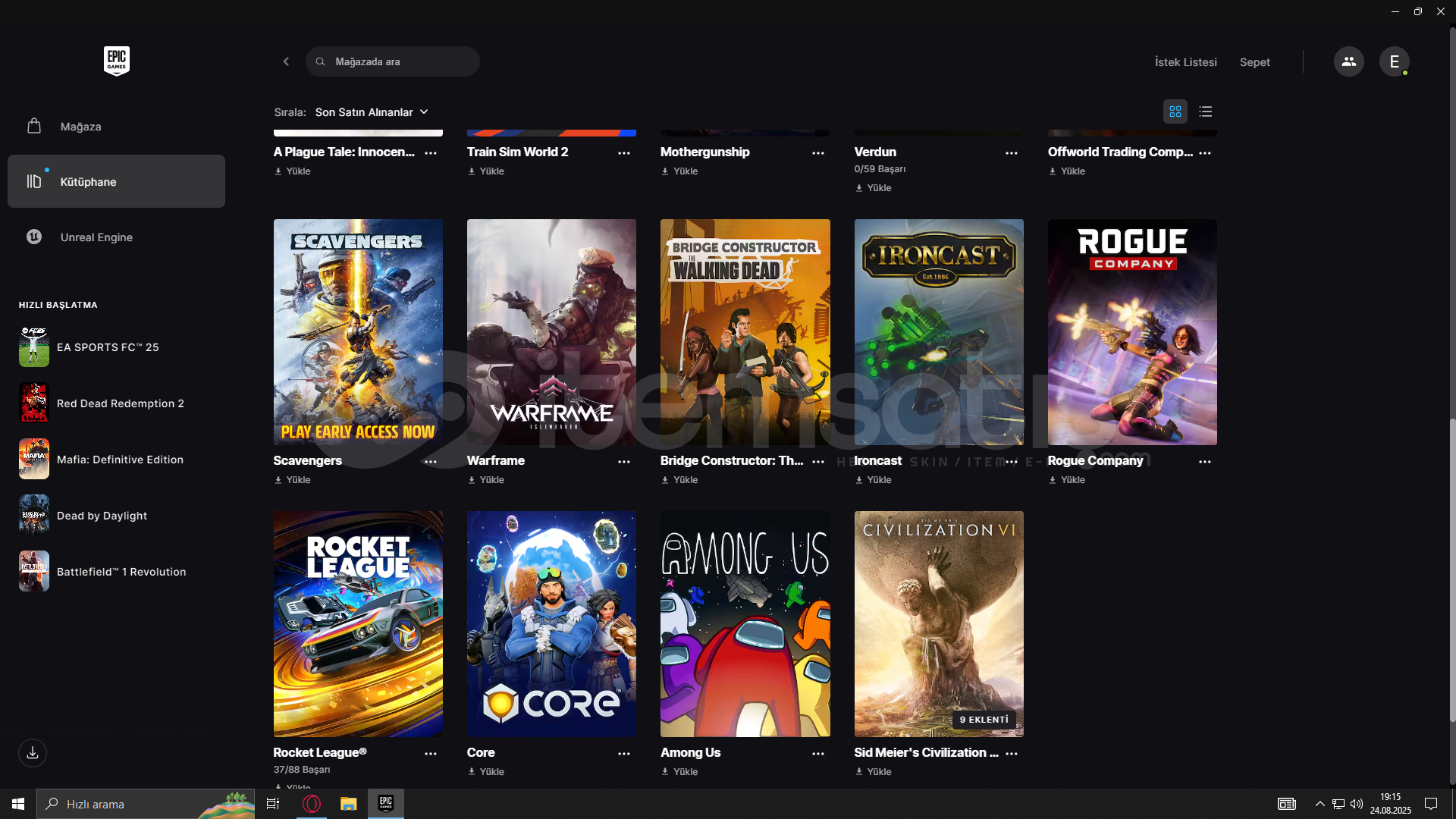Open the Sepet cart

(x=1254, y=62)
